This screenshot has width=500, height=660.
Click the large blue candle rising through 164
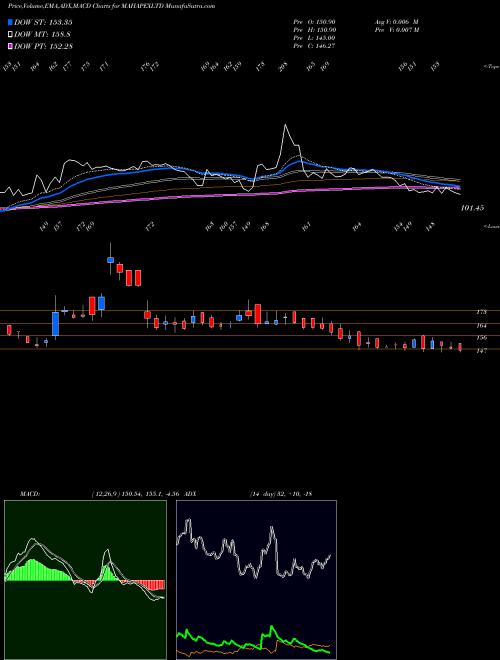pyautogui.click(x=55, y=324)
